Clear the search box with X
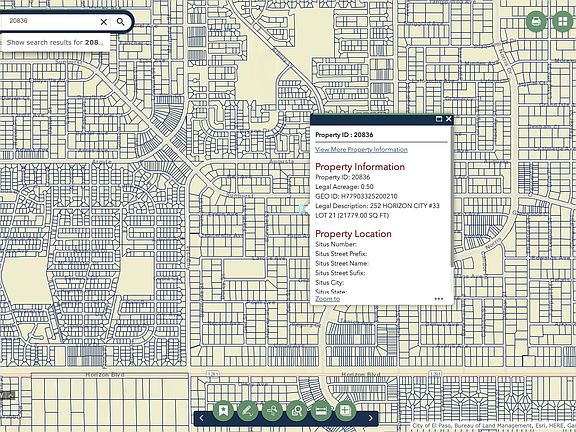Screen dimensions: 576x432 [104, 22]
